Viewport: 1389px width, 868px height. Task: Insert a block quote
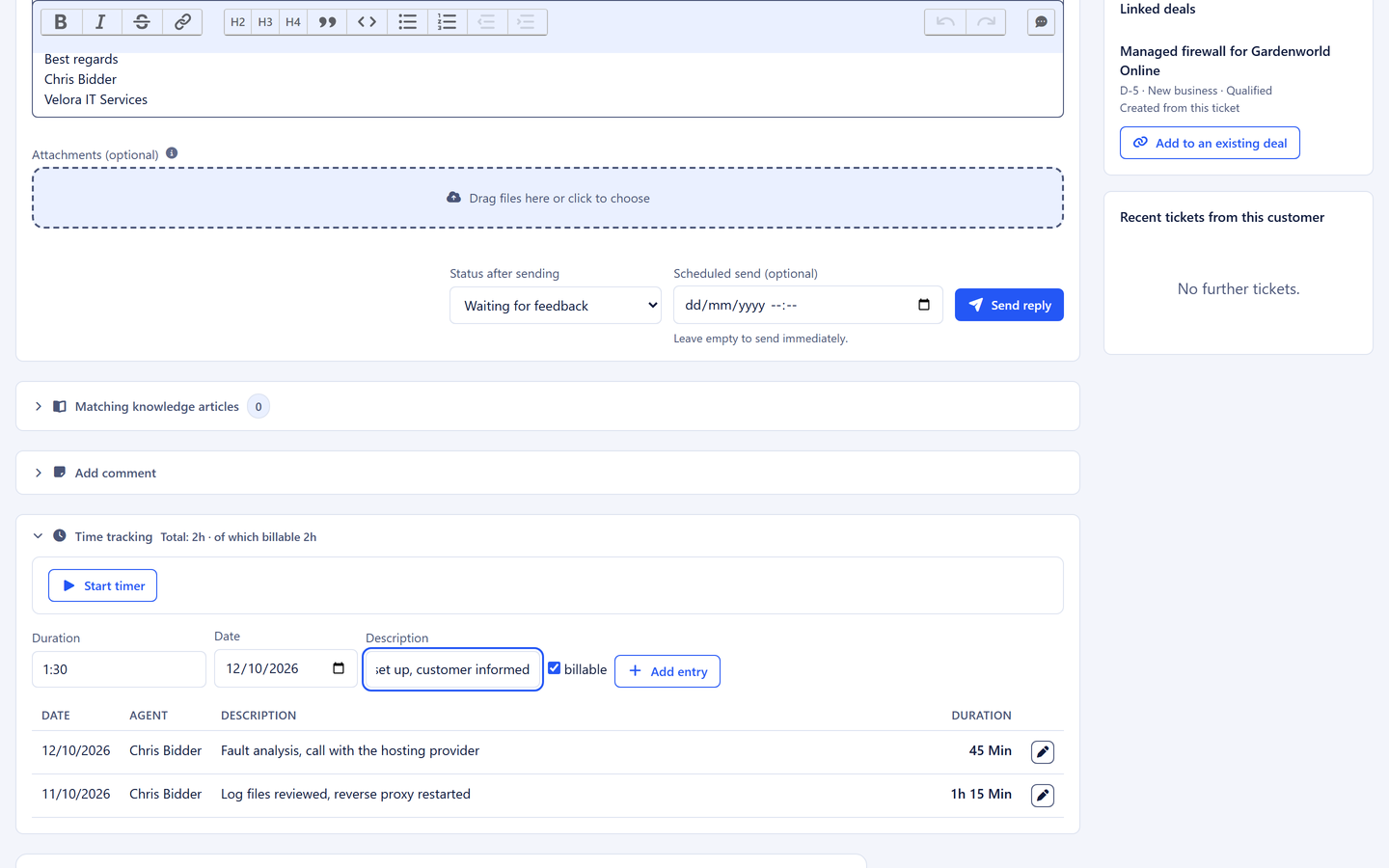pyautogui.click(x=327, y=22)
